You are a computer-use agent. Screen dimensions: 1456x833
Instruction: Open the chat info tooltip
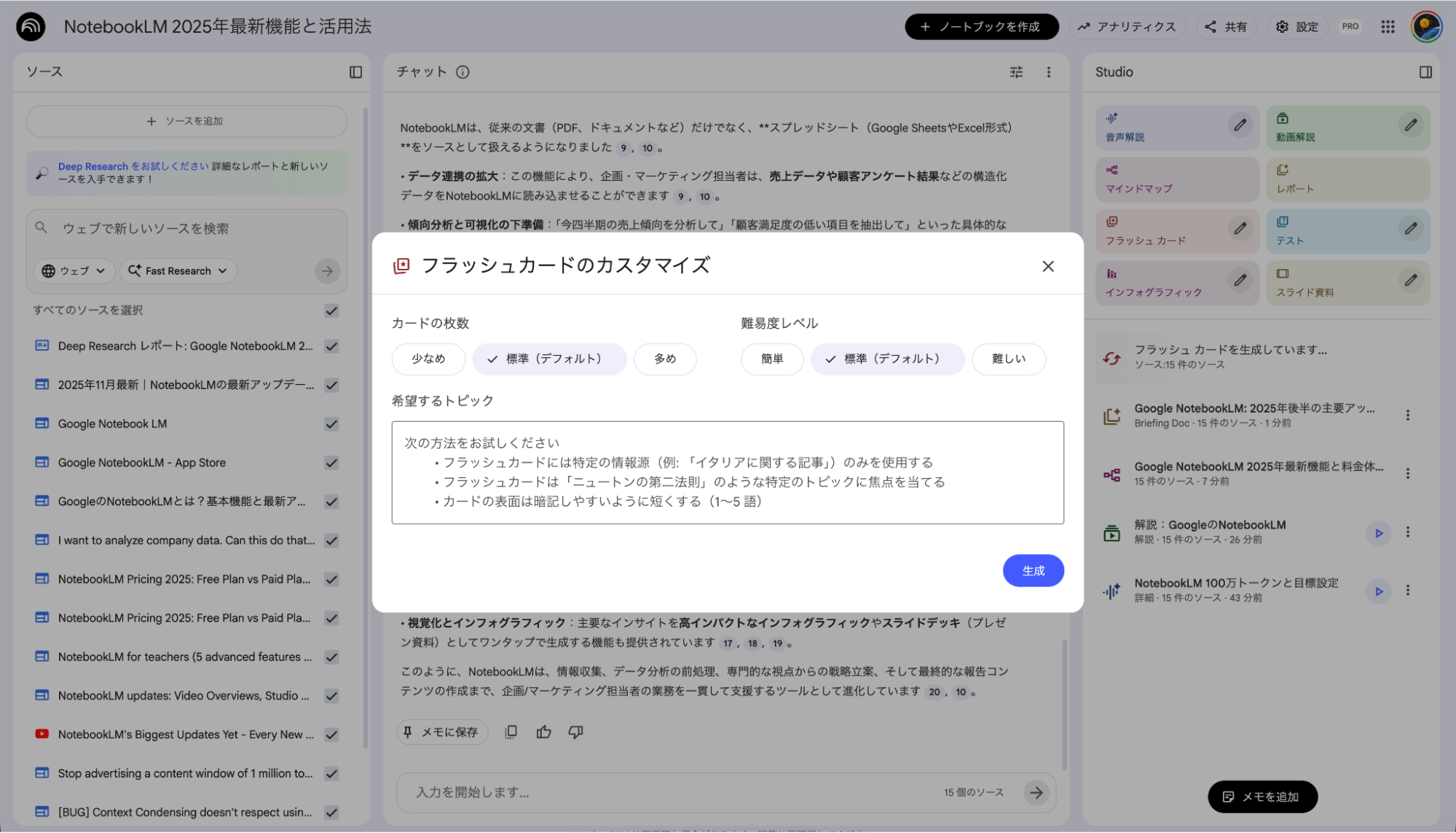tap(462, 71)
